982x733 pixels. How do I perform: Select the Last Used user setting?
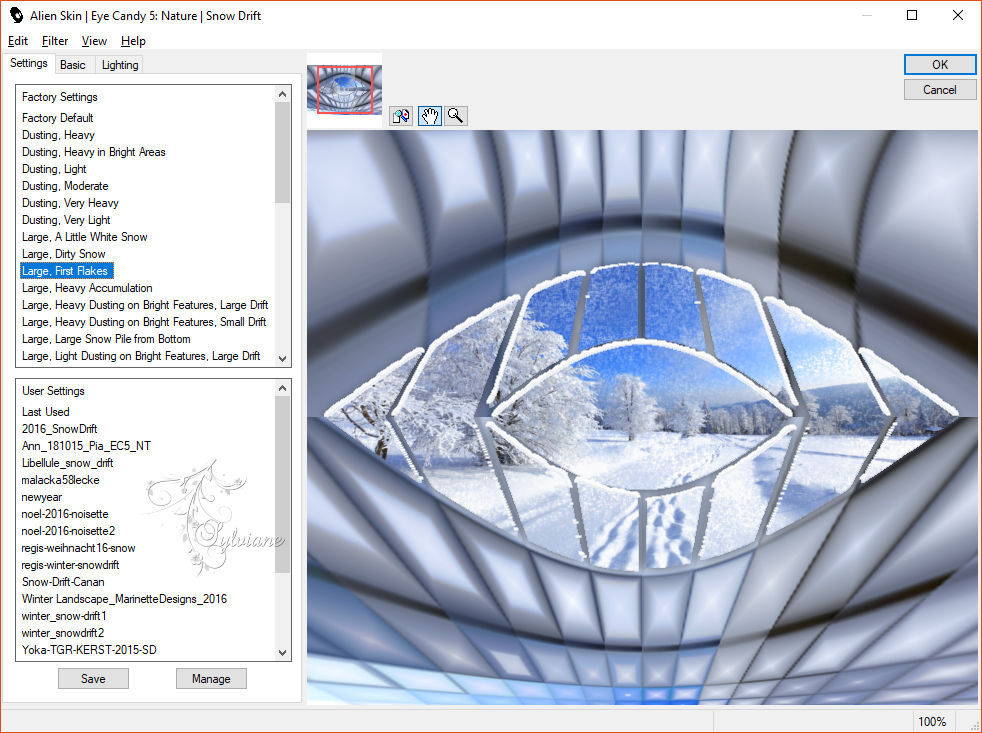coord(46,412)
